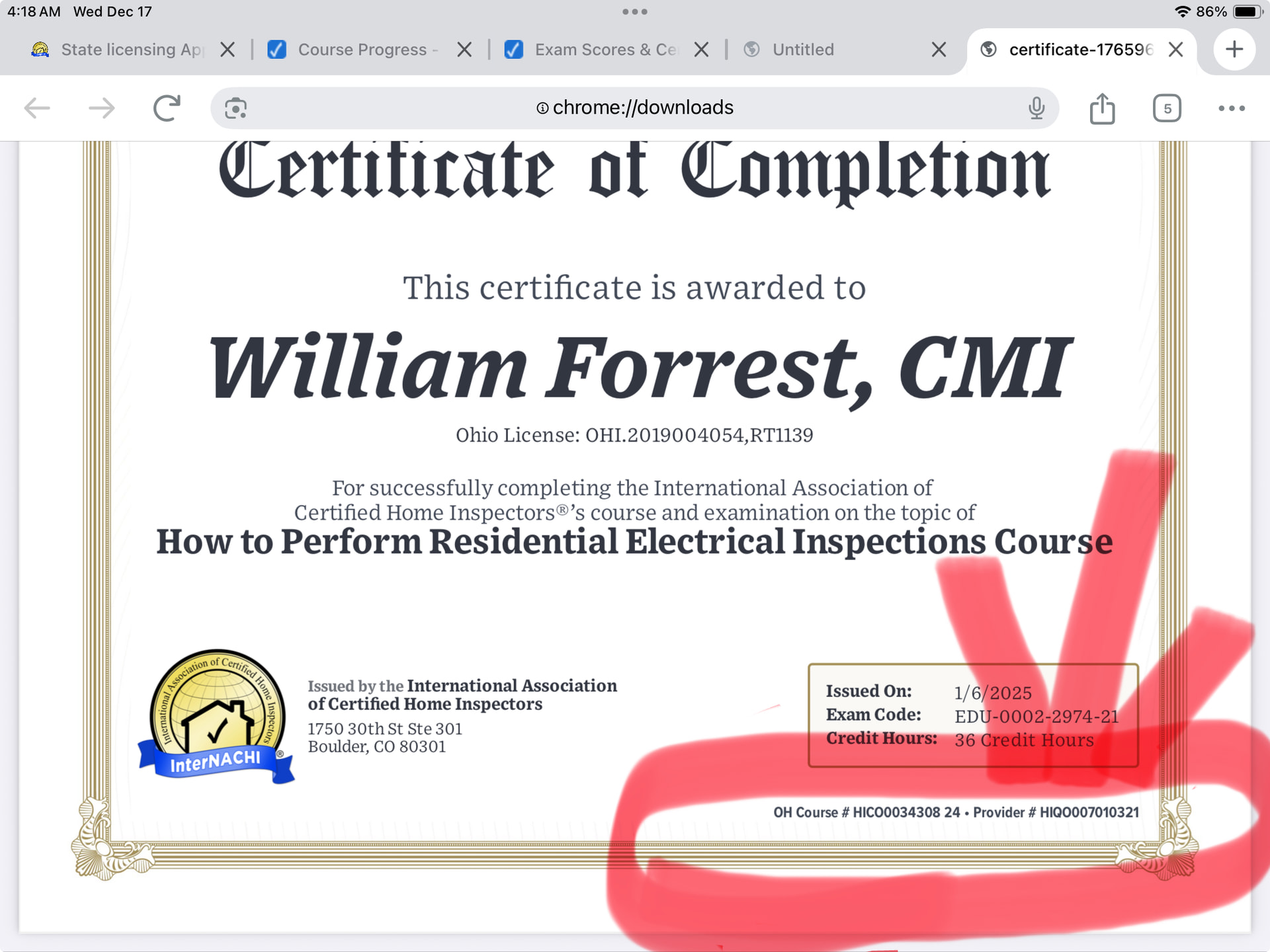The image size is (1270, 952).
Task: Tap the back navigation arrow
Action: coord(37,108)
